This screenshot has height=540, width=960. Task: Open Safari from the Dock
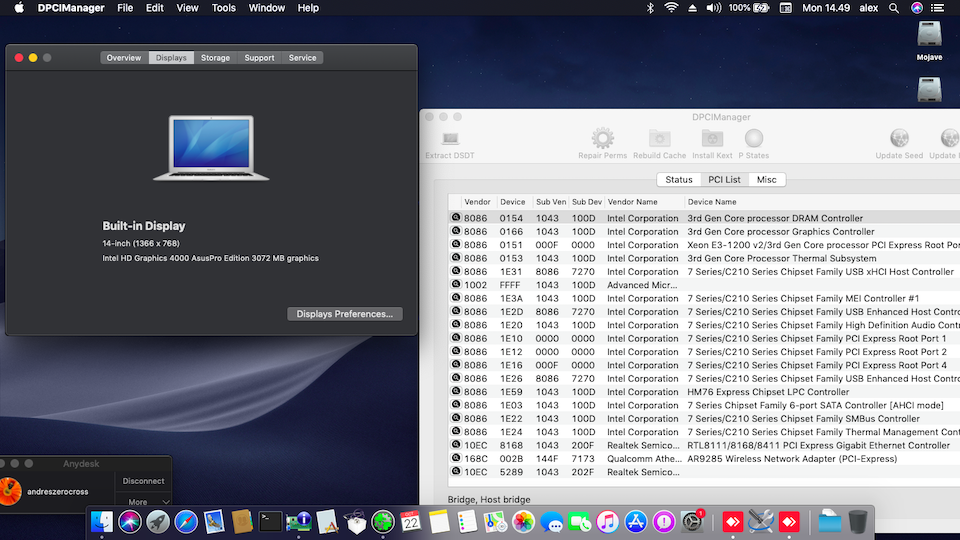coord(186,521)
